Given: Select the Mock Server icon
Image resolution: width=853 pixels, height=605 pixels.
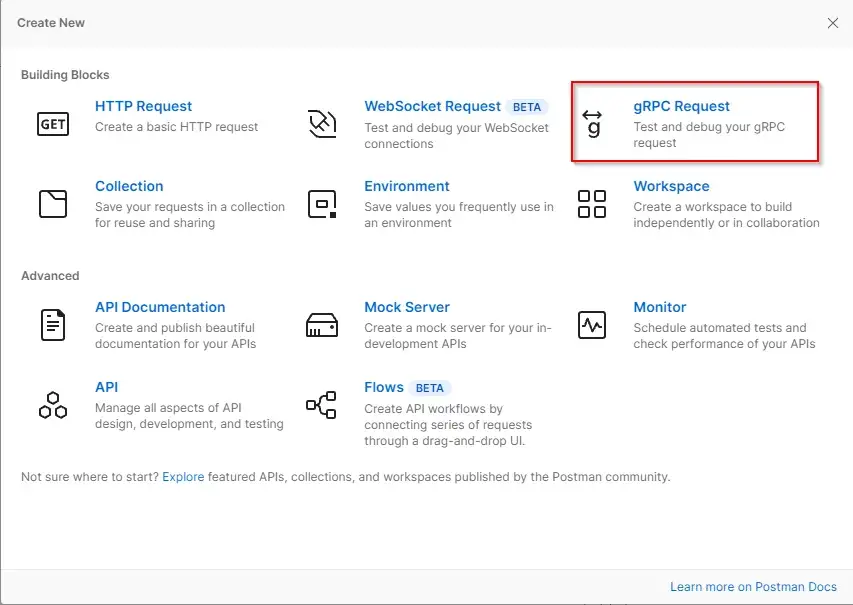Looking at the screenshot, I should (322, 324).
